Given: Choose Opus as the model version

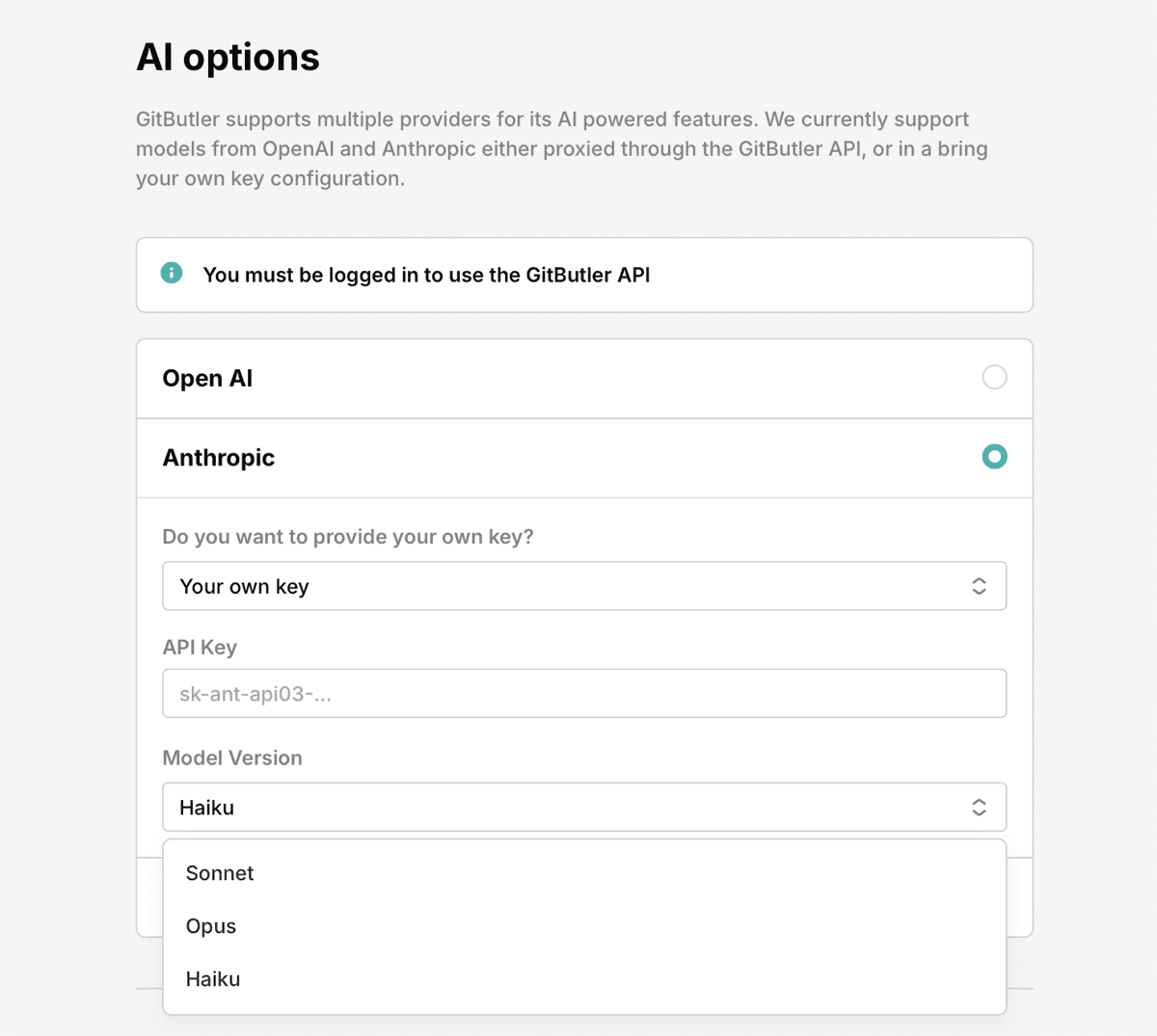Looking at the screenshot, I should 210,925.
